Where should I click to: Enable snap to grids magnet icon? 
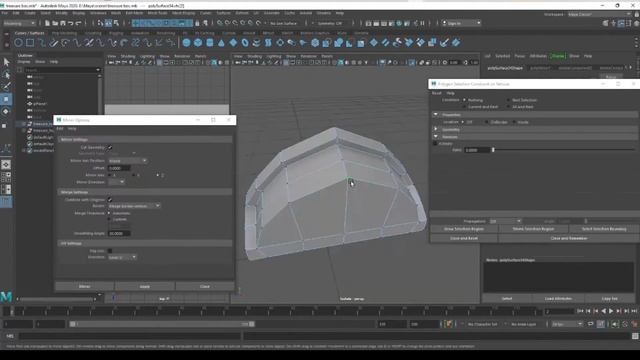(220, 23)
